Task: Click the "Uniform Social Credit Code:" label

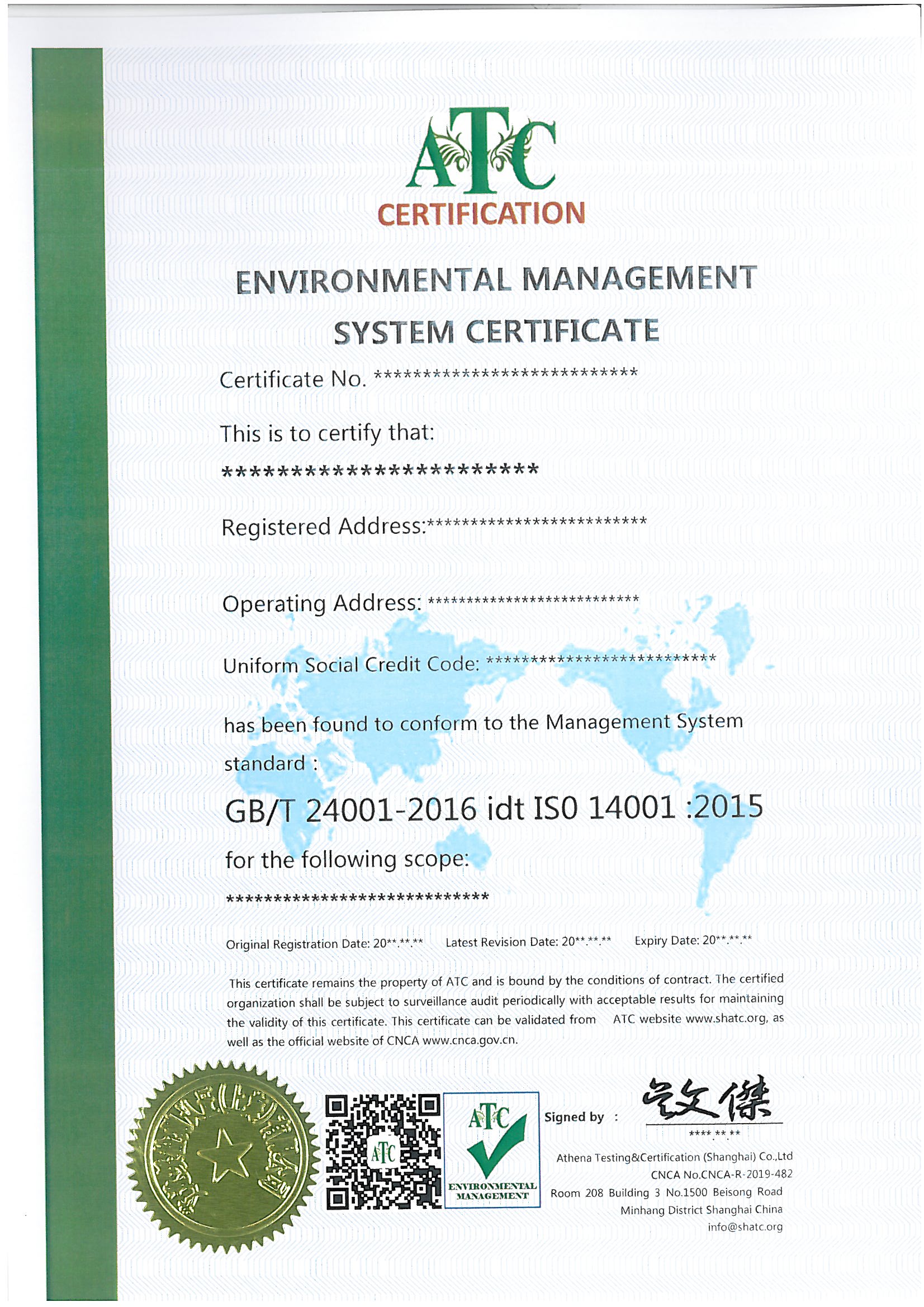Action: [351, 665]
